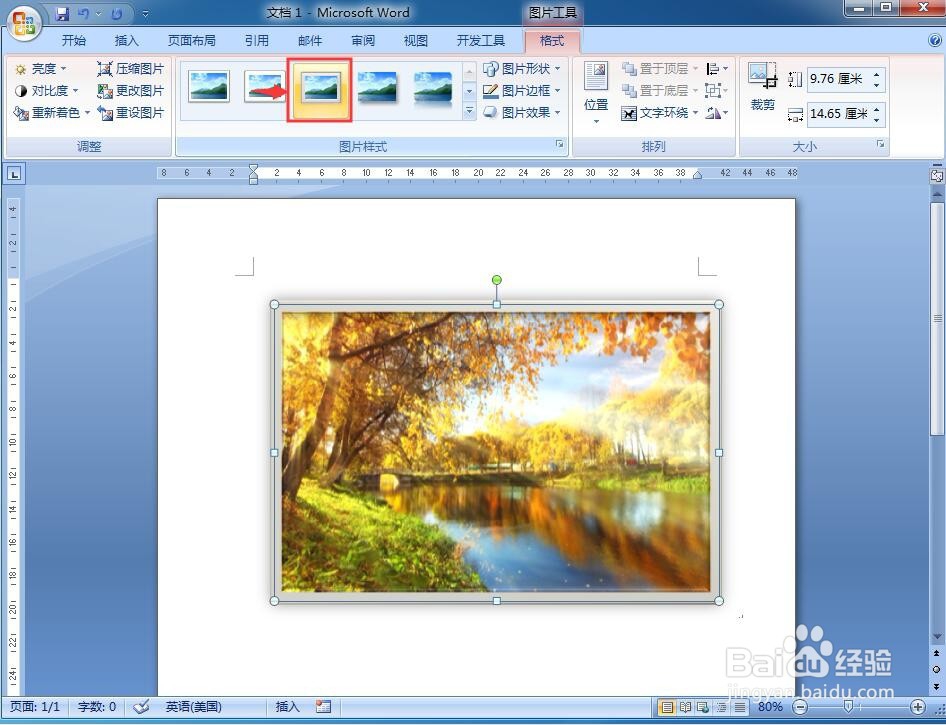Open the 文字环绕 text wrapping menu
Screen dimensions: 946x725
659,113
